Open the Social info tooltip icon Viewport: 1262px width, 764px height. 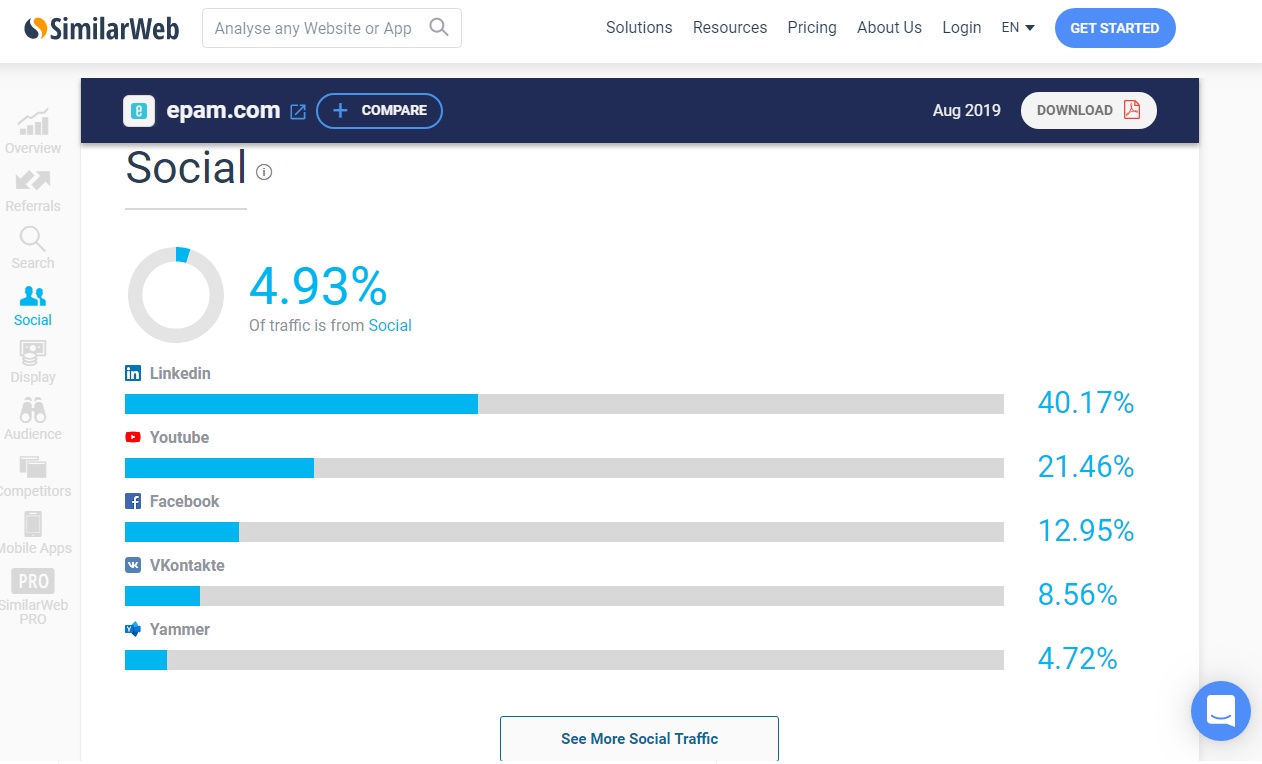coord(264,172)
